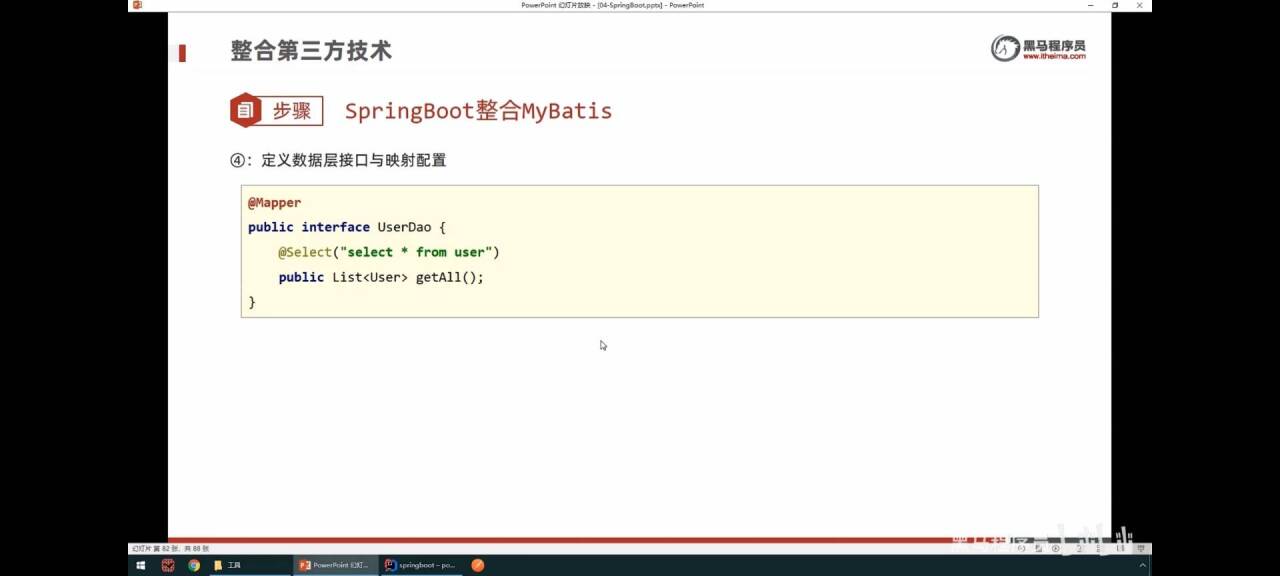
Task: Click the PowerPoint icon in title bar
Action: [137, 5]
